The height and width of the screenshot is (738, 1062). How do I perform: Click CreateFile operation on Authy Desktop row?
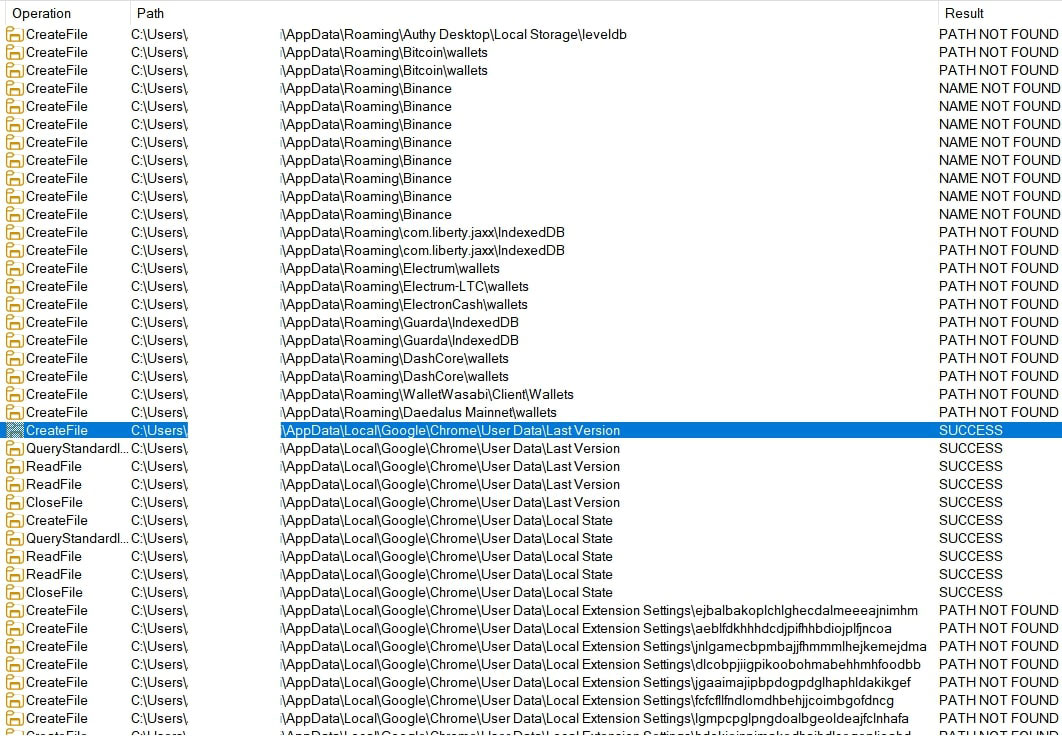57,35
